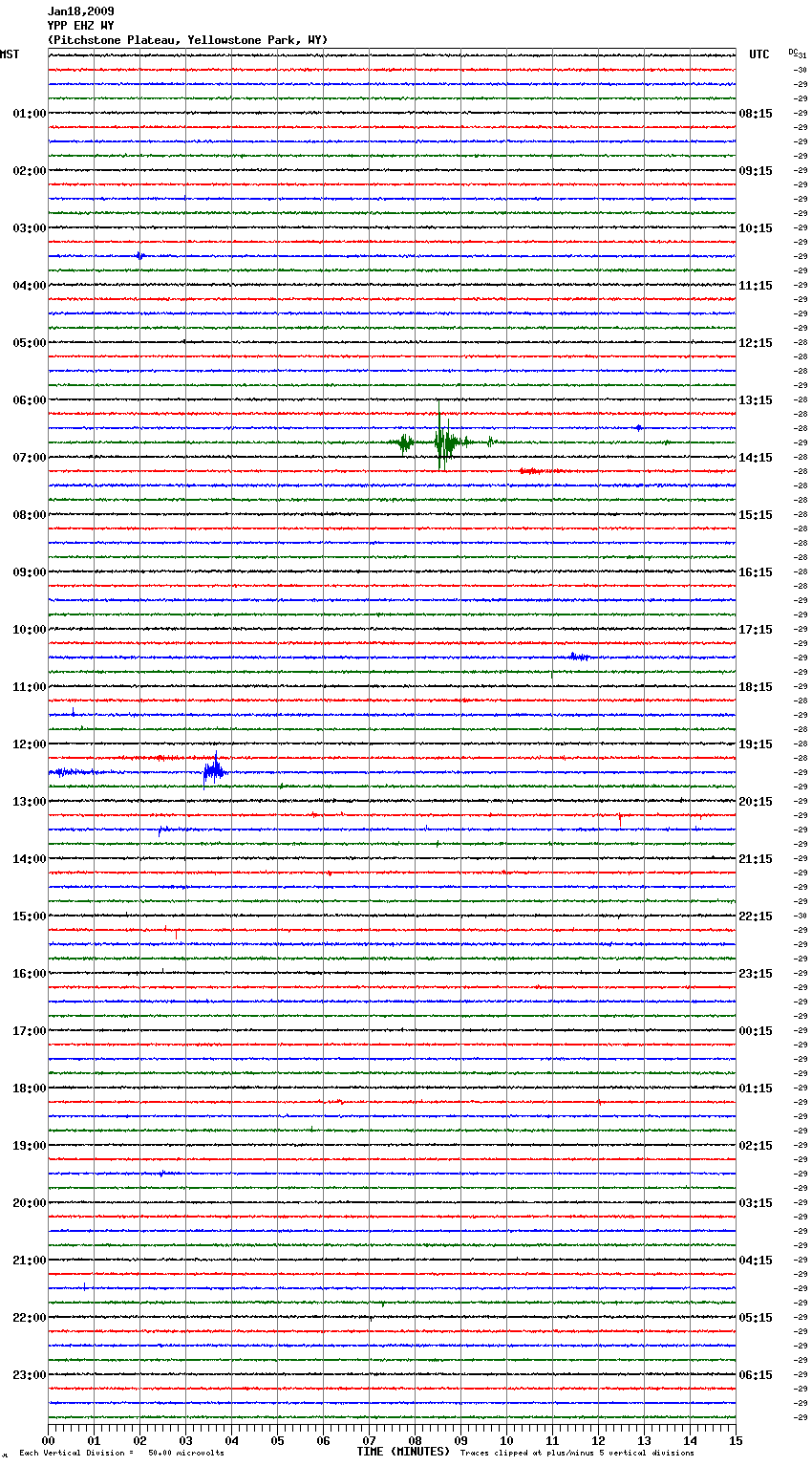This screenshot has width=812, height=1466.
Task: Select the station code YPP EHZ WY
Action: click(x=80, y=26)
